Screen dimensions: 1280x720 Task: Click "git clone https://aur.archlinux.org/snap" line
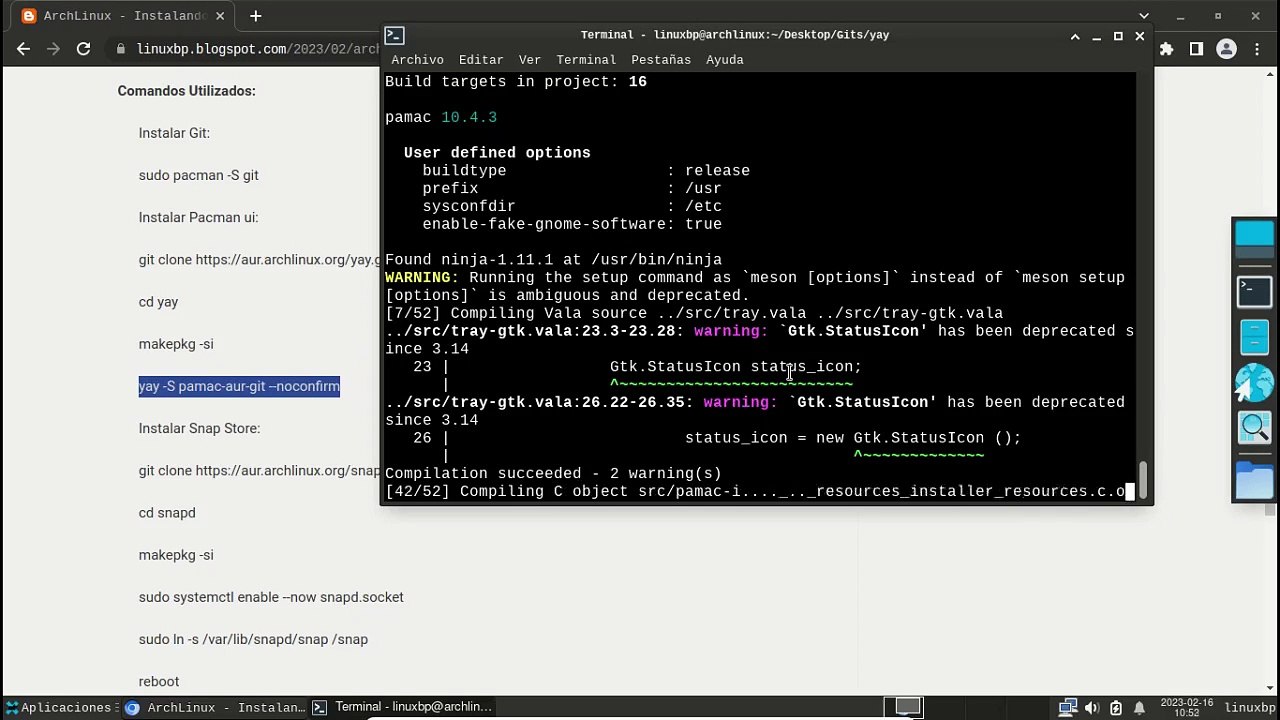[260, 471]
